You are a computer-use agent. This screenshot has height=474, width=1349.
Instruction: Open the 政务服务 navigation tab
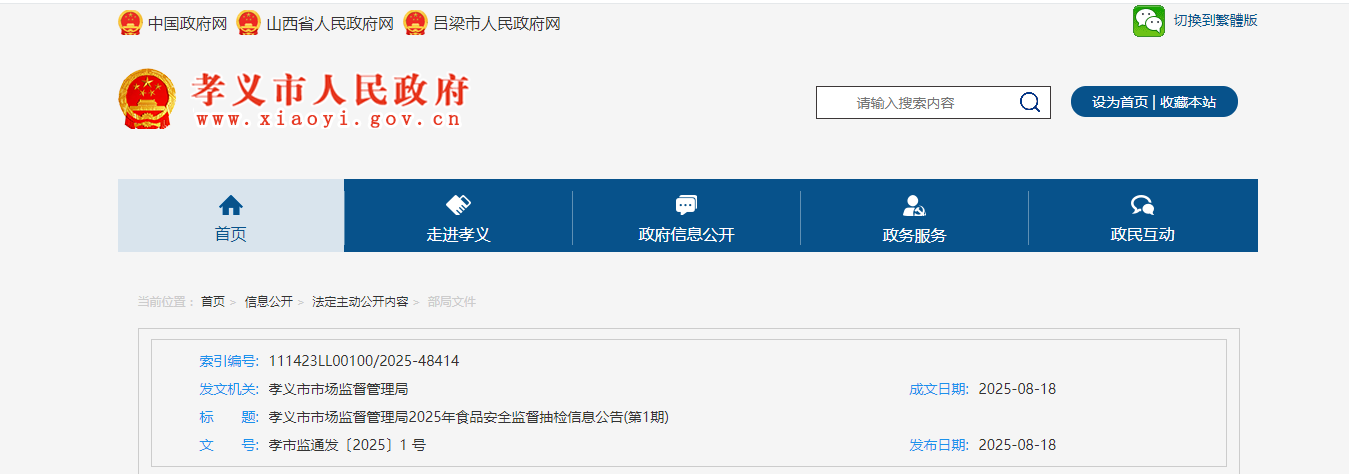click(914, 215)
